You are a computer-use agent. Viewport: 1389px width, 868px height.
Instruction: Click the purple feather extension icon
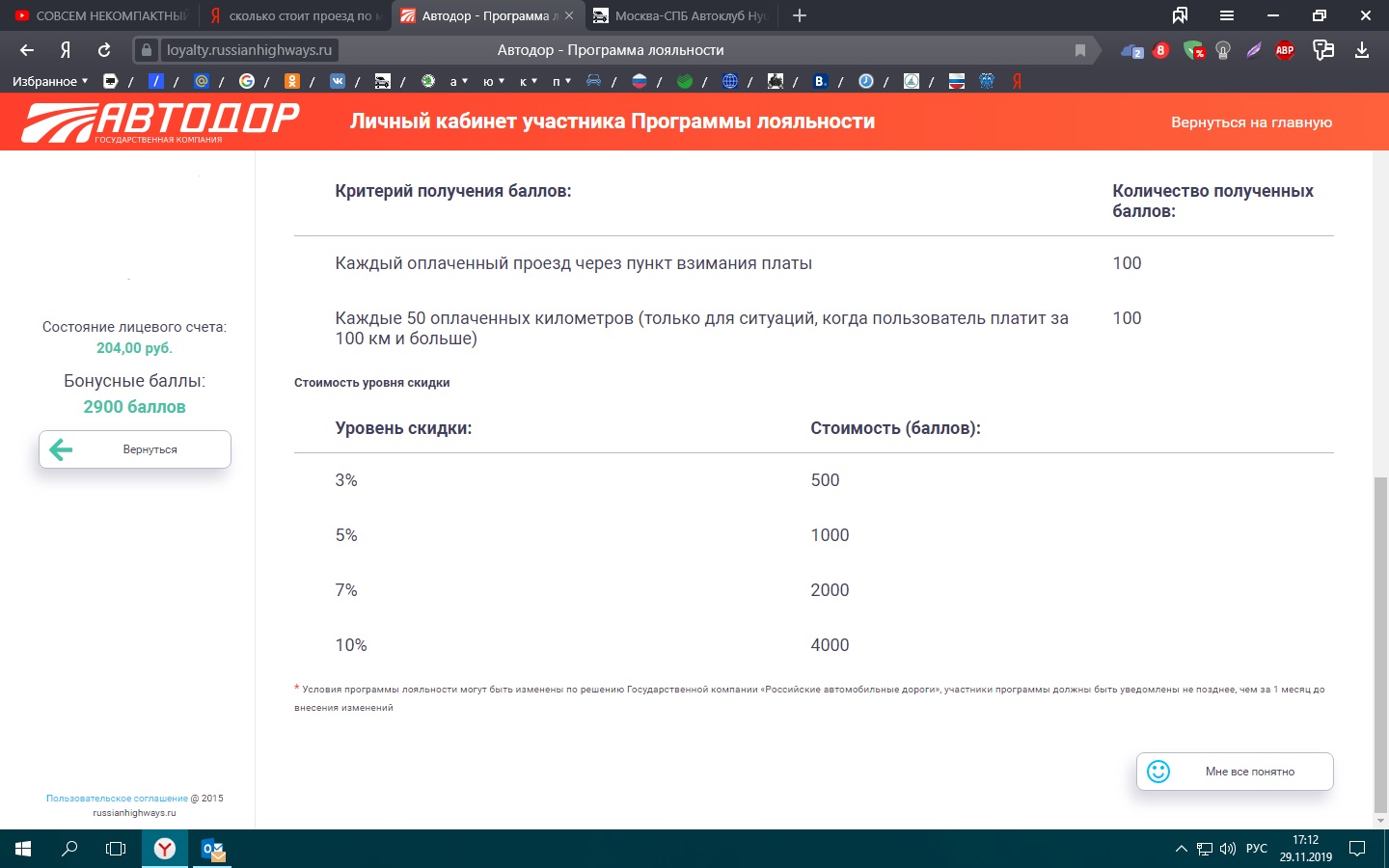coord(1253,50)
